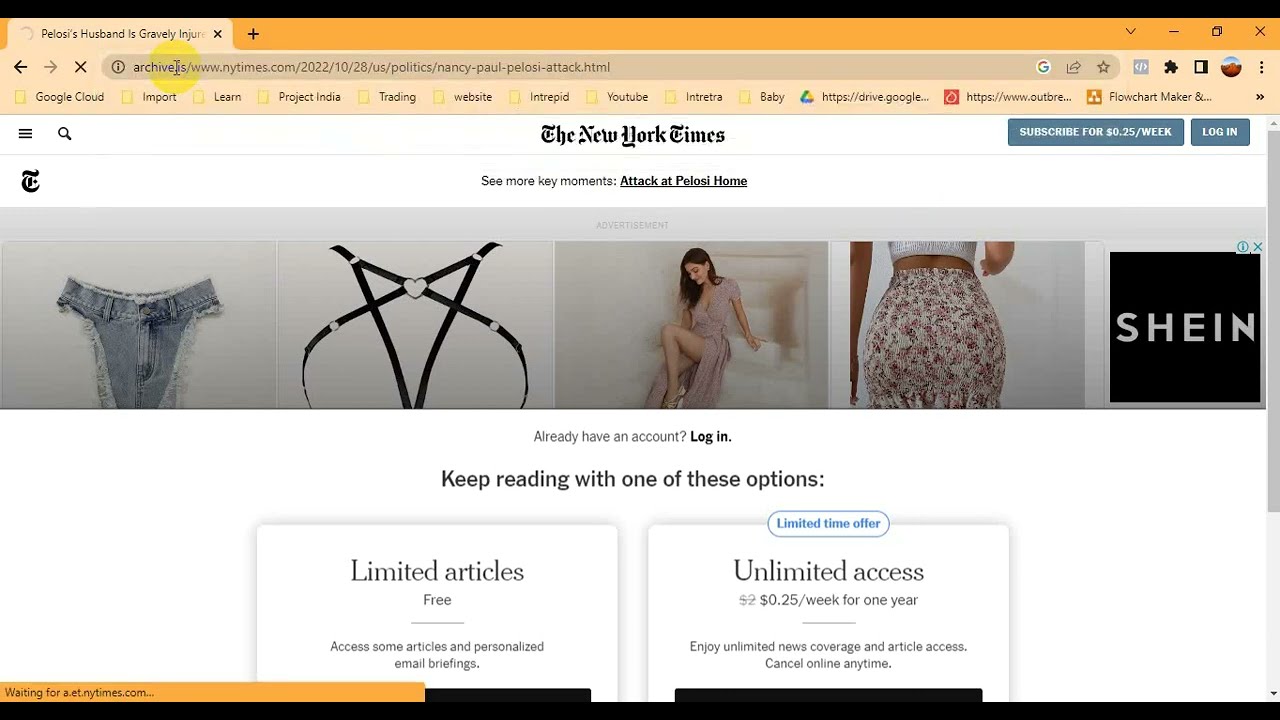Click The New York Times masthead
Screen dimensions: 1280x720
pyautogui.click(x=632, y=135)
